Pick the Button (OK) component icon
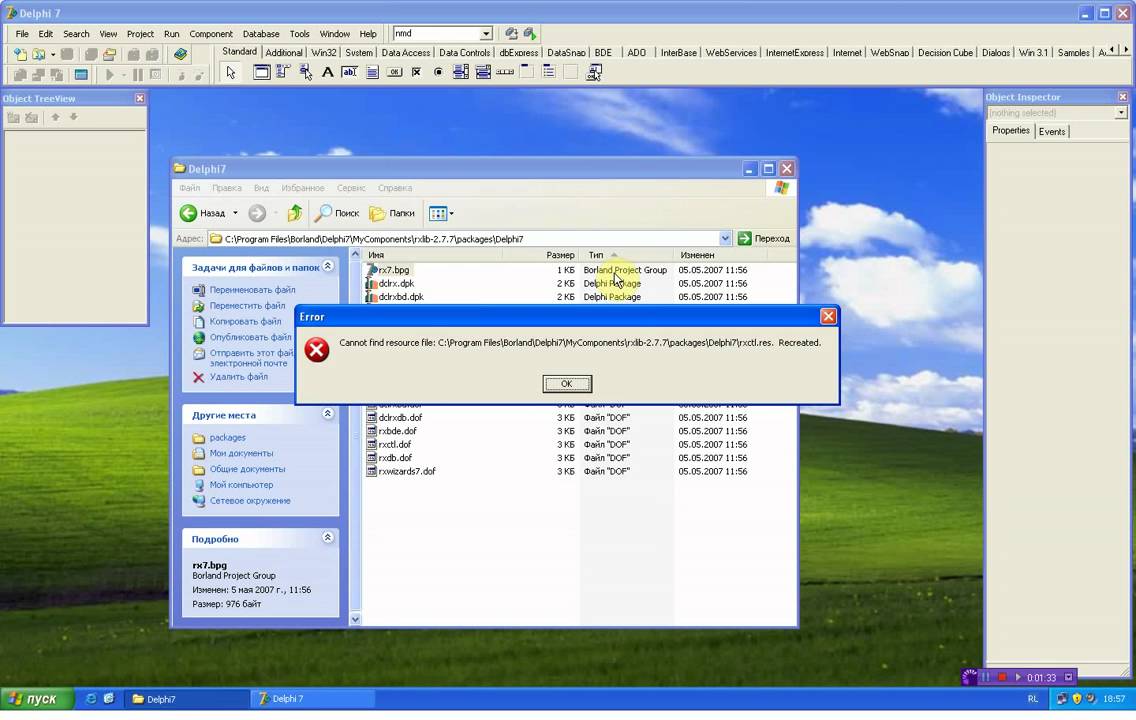Image resolution: width=1136 pixels, height=720 pixels. pyautogui.click(x=394, y=72)
